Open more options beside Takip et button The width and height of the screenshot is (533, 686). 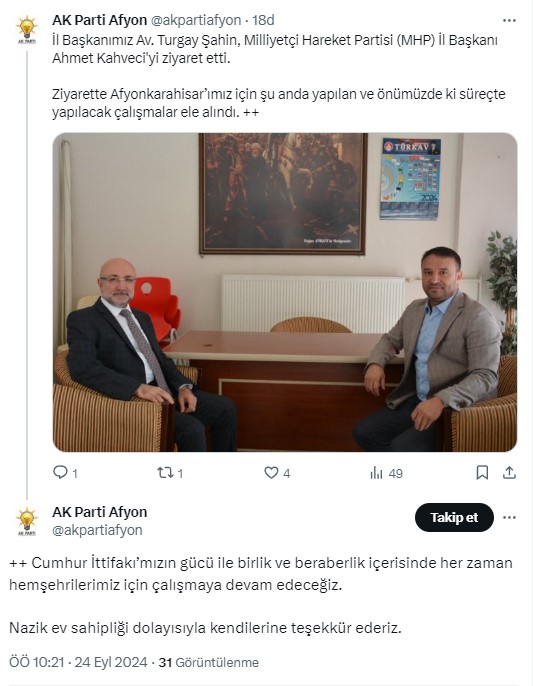[x=509, y=518]
